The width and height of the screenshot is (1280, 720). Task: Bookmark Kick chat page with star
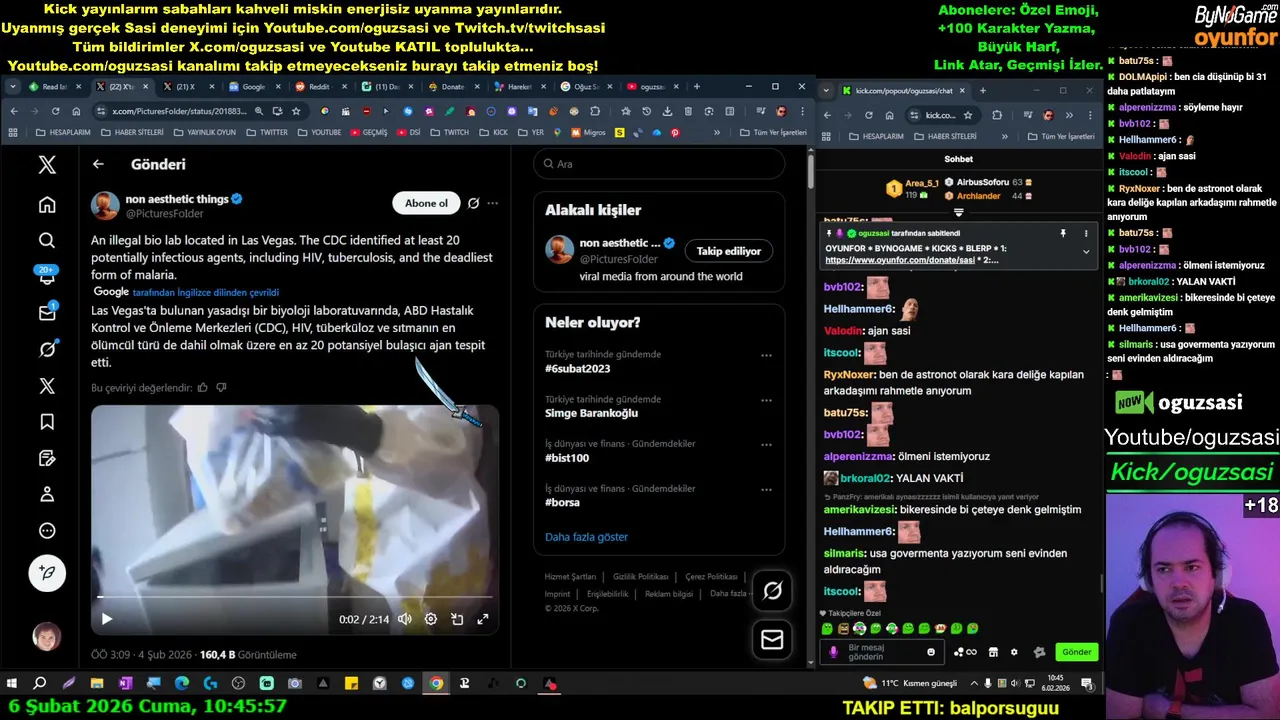pyautogui.click(x=967, y=115)
